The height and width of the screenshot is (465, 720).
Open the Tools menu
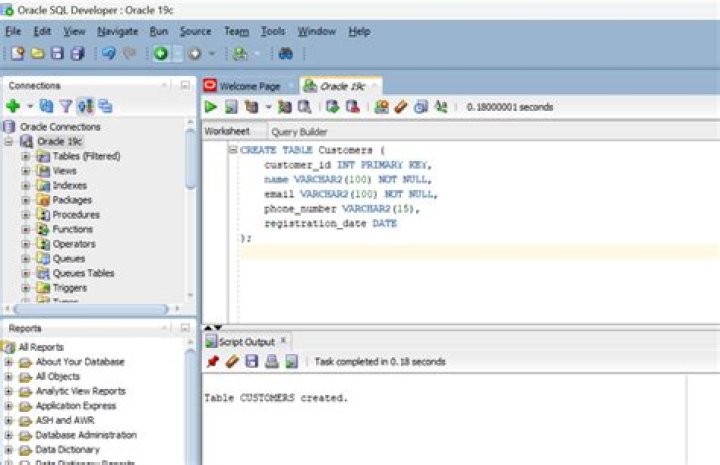[273, 31]
